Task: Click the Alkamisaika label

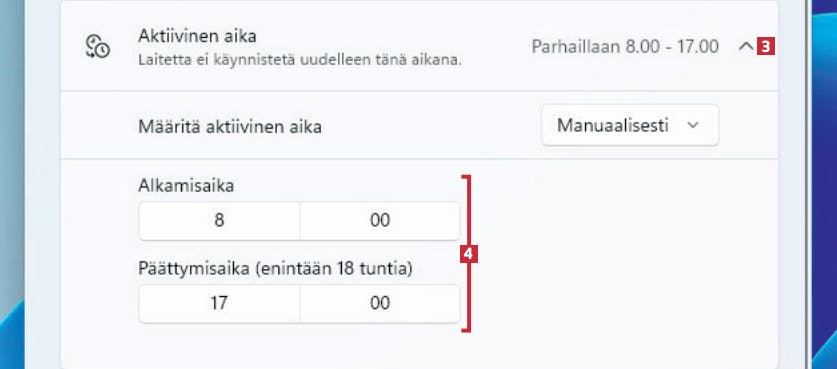Action: 186,186
